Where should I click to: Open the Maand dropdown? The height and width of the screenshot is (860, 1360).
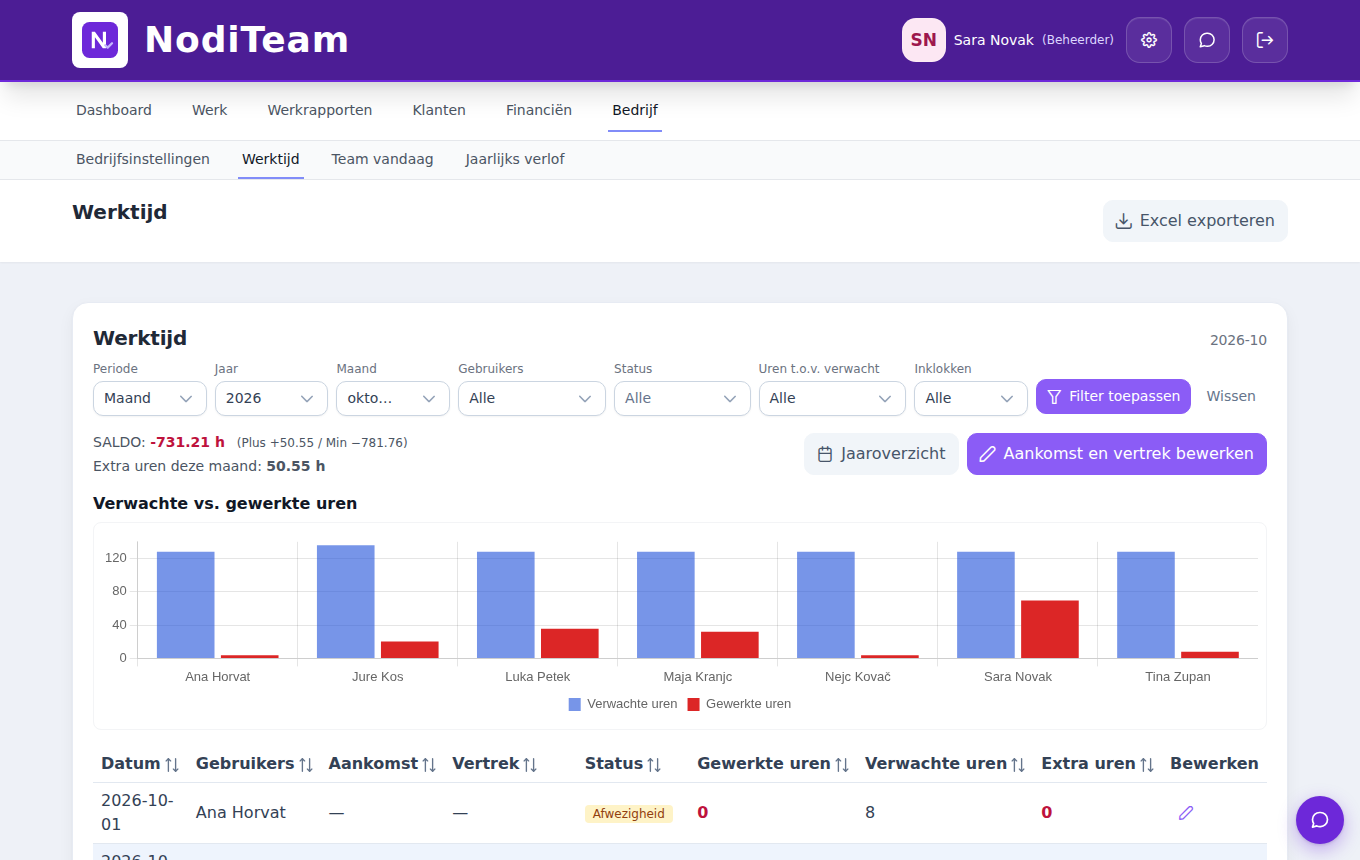(393, 398)
